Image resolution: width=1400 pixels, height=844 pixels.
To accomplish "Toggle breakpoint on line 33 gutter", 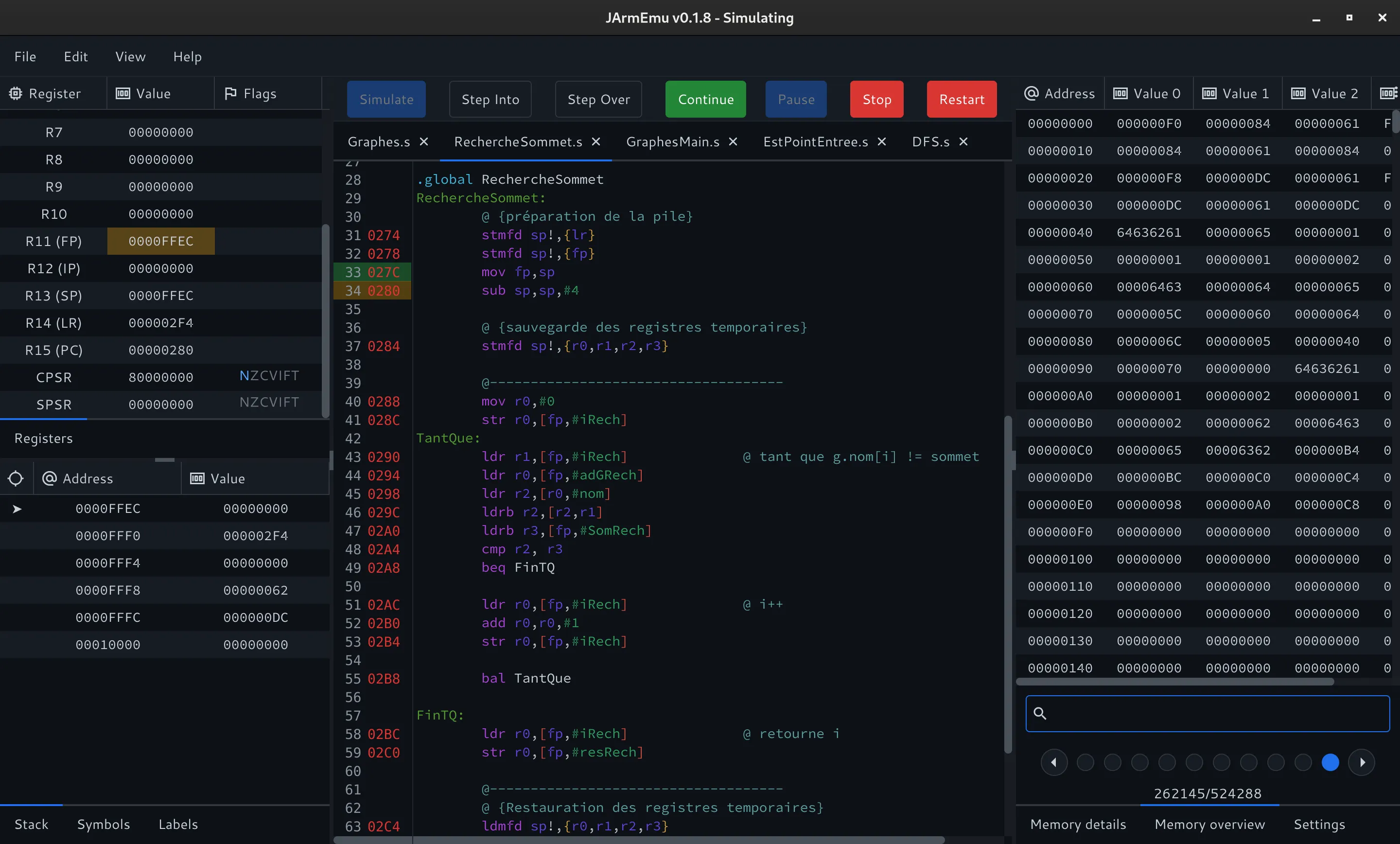I will pos(372,272).
